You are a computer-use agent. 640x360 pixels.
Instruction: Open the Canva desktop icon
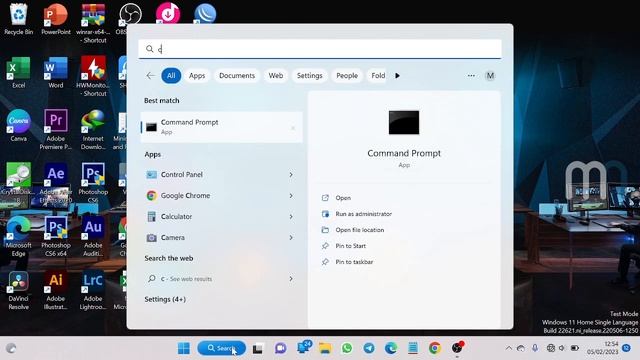(x=18, y=126)
